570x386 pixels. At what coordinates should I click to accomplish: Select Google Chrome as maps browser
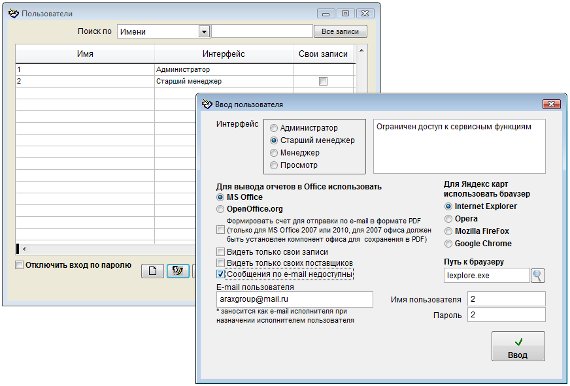[448, 244]
